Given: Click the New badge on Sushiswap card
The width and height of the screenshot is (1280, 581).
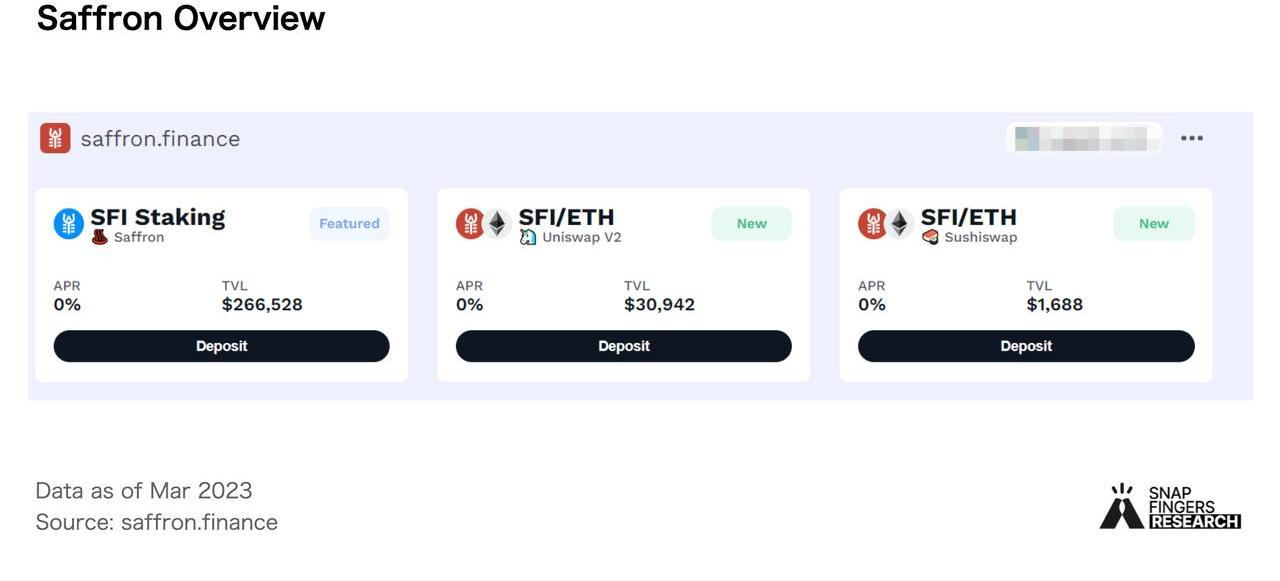Looking at the screenshot, I should (1153, 224).
